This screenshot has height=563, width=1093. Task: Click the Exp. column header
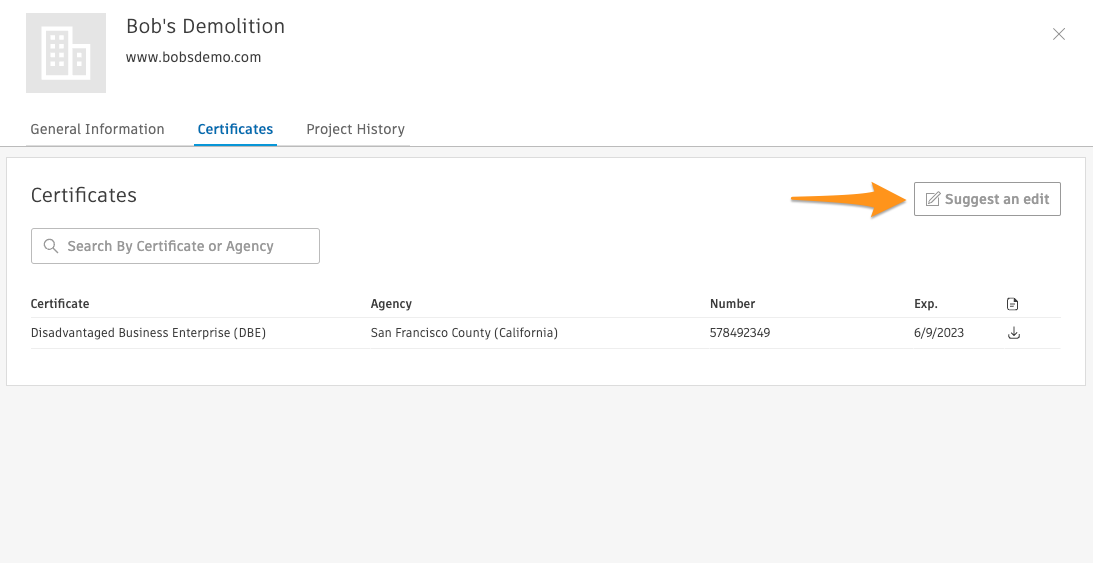pos(925,304)
